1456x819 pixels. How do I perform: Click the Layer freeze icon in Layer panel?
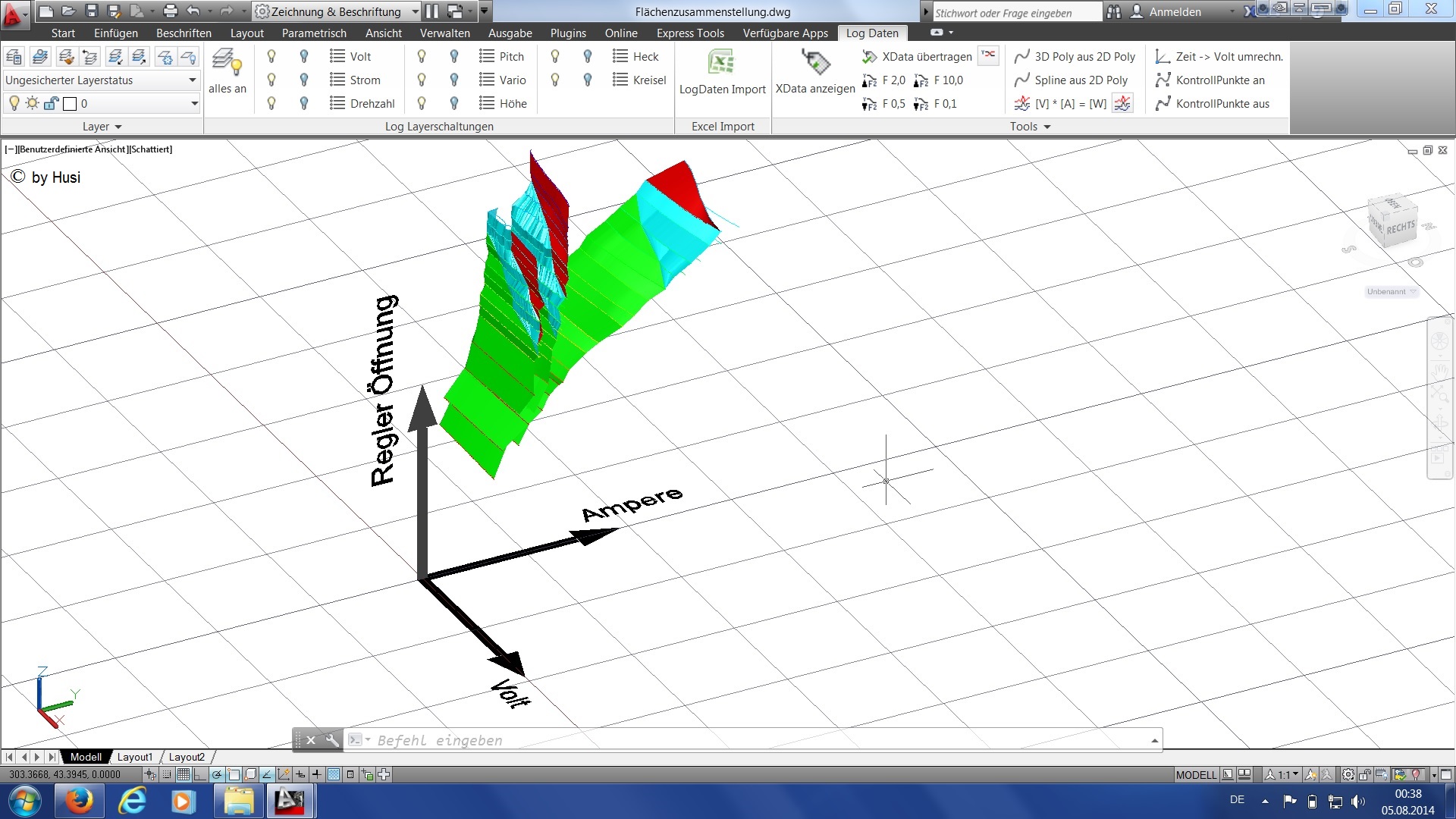[x=165, y=56]
